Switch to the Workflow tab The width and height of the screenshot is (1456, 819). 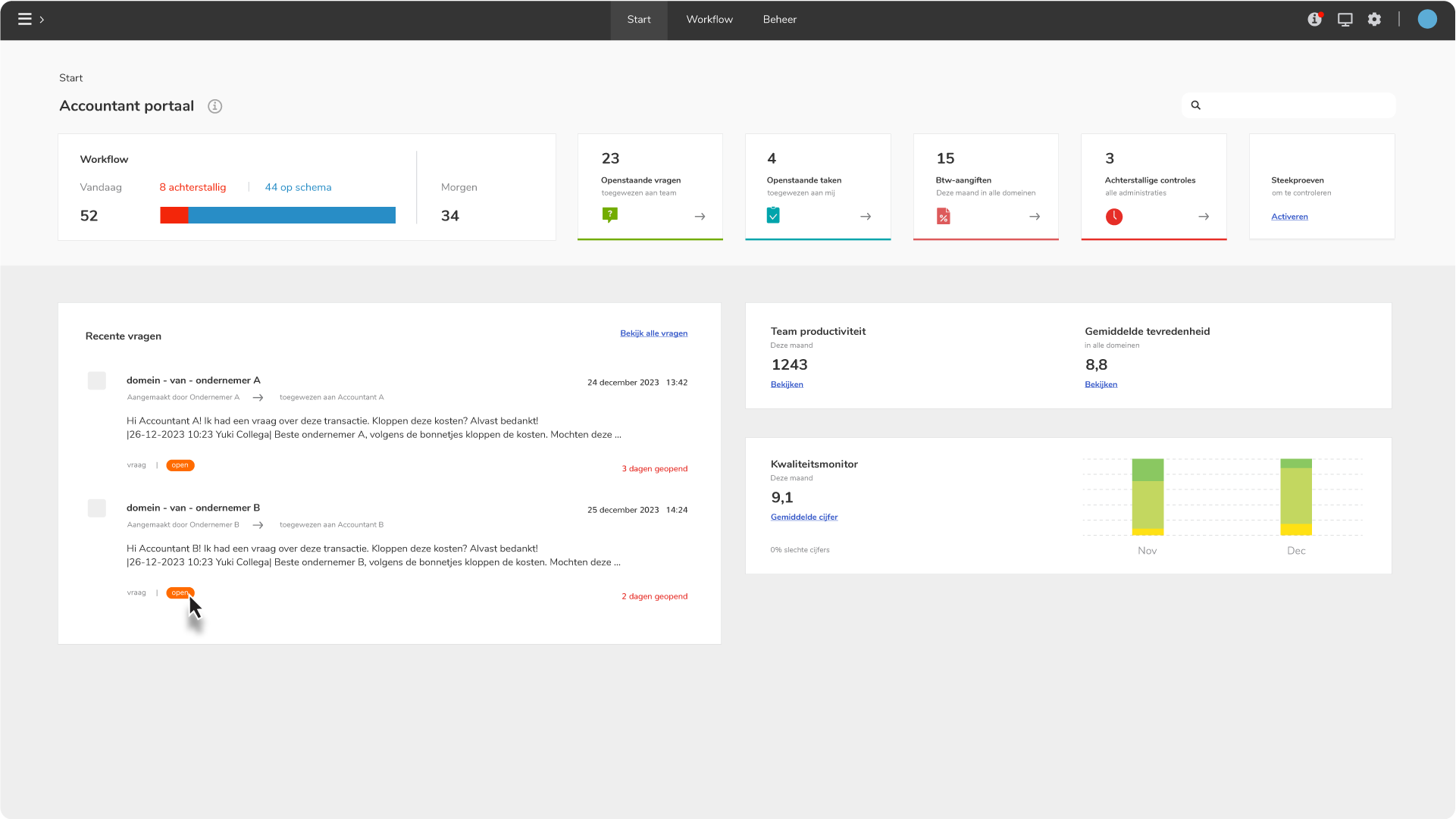[709, 20]
